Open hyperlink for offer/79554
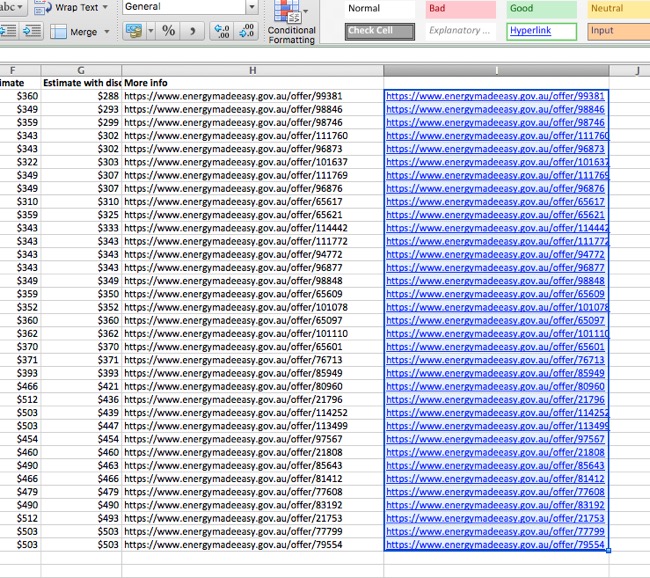The height and width of the screenshot is (578, 650). 495,545
